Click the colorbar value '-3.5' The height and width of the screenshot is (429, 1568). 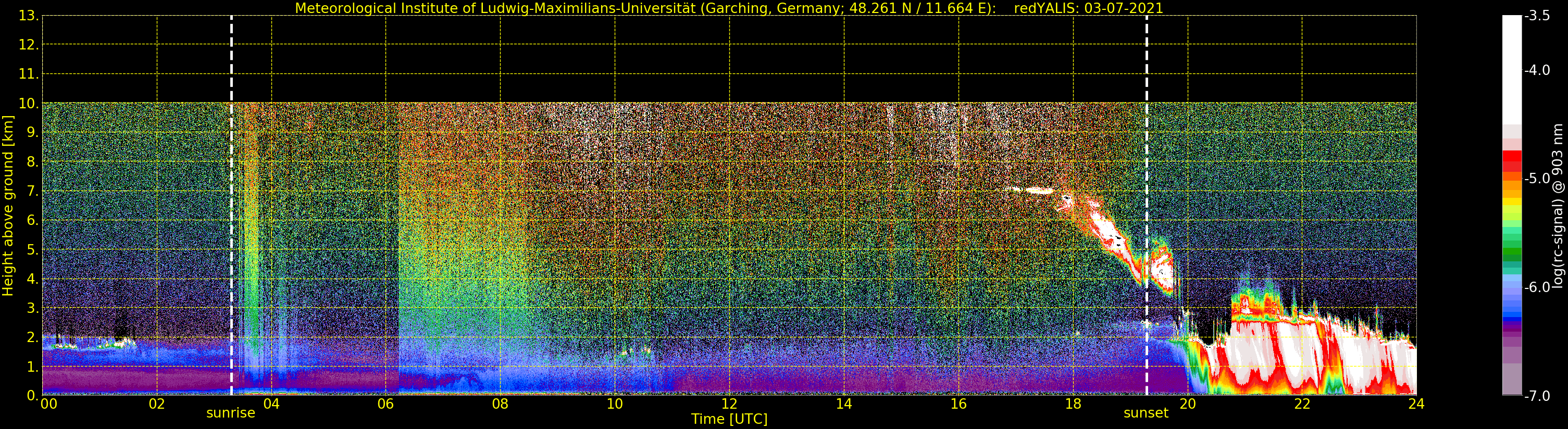click(1537, 16)
